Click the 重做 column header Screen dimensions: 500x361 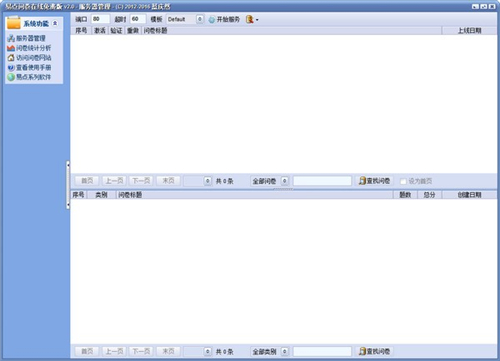[133, 31]
